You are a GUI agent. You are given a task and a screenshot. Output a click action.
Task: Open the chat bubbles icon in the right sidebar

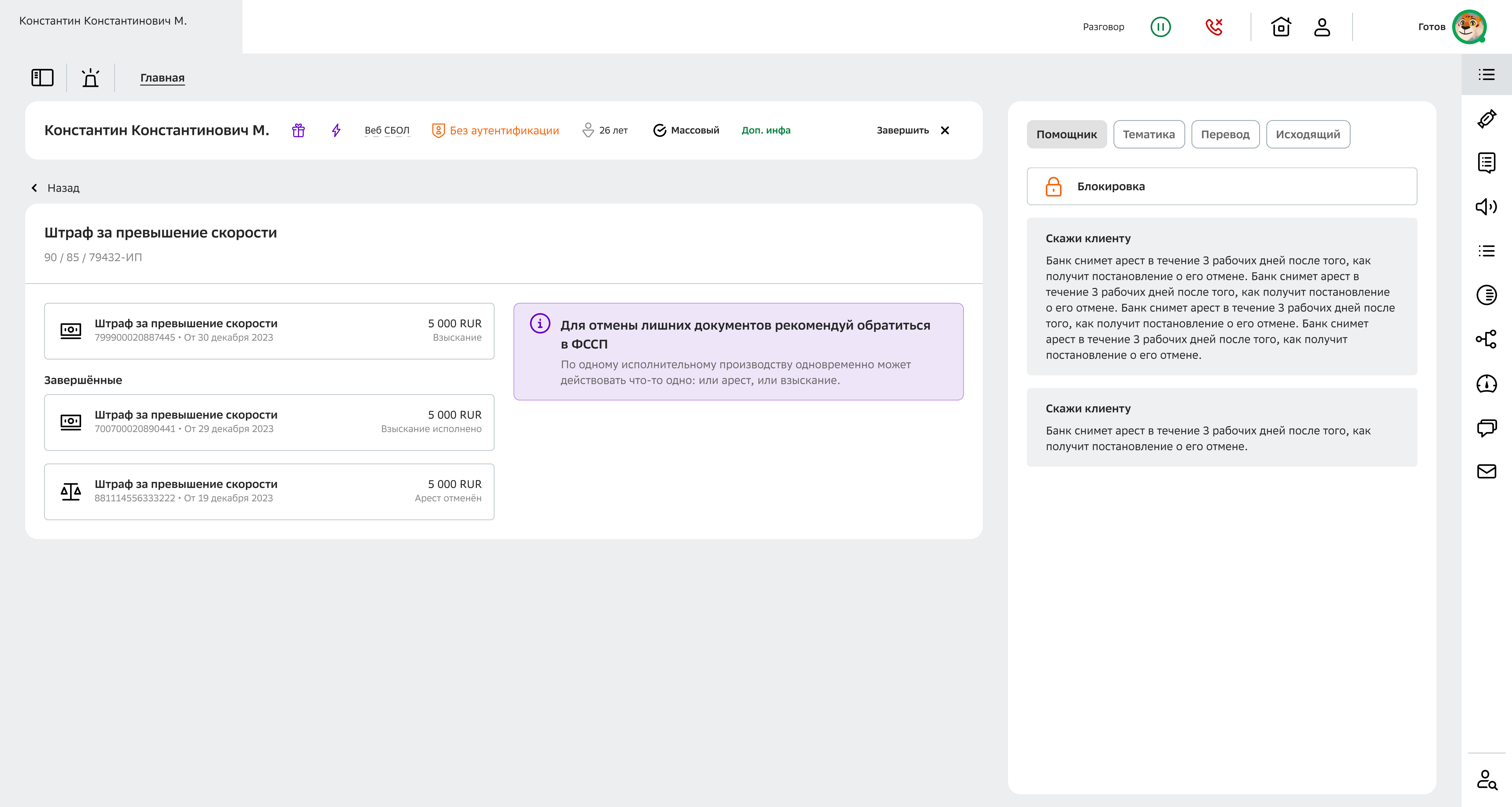pos(1486,427)
